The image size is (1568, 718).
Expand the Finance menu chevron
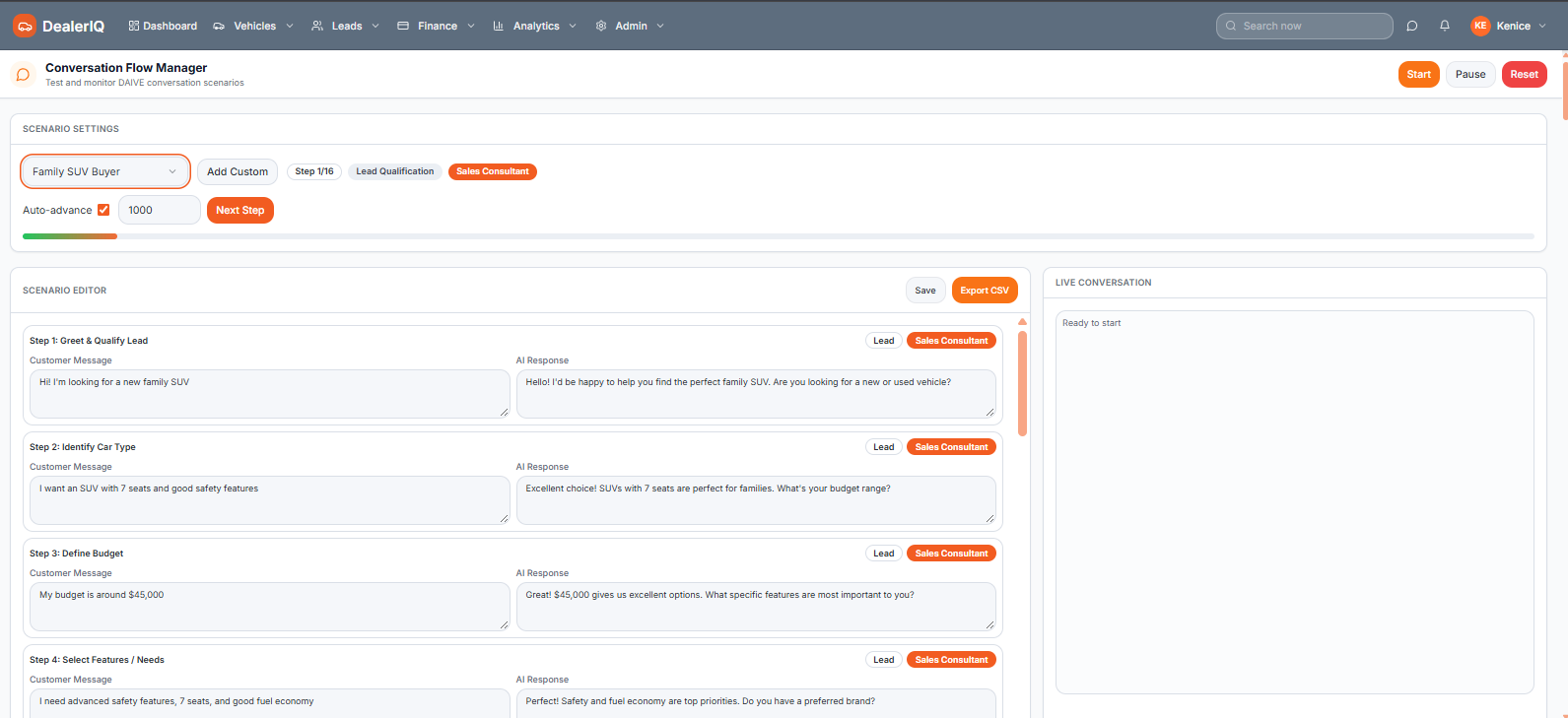[471, 26]
